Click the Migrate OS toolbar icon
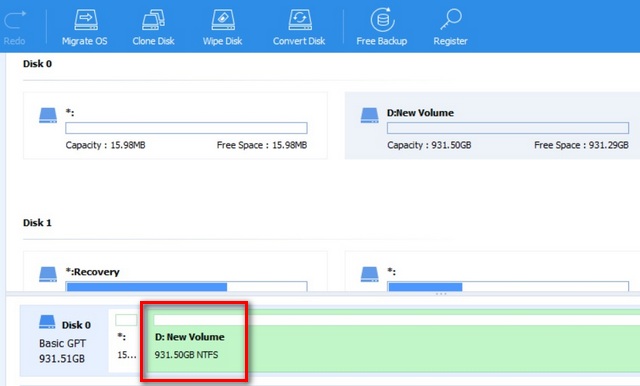Viewport: 640px width, 386px height. 85,20
